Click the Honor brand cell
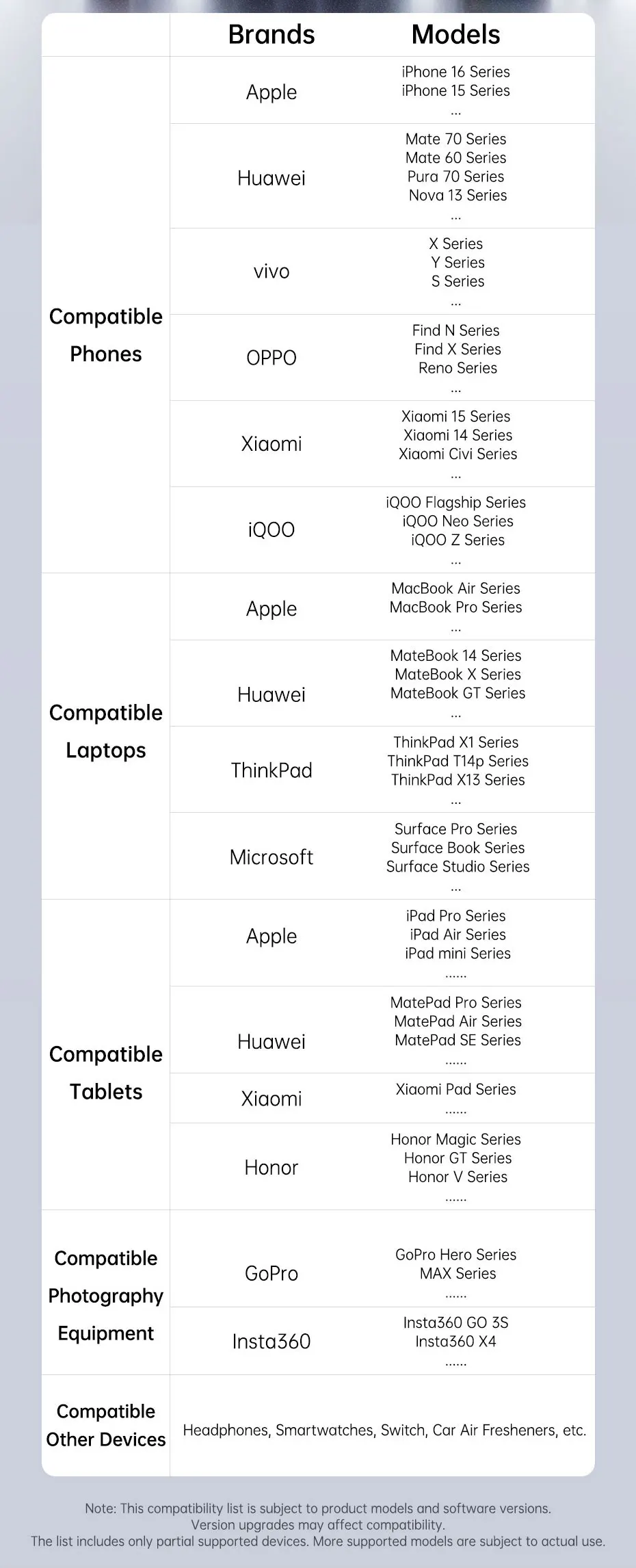Image resolution: width=636 pixels, height=1568 pixels. 271,1167
